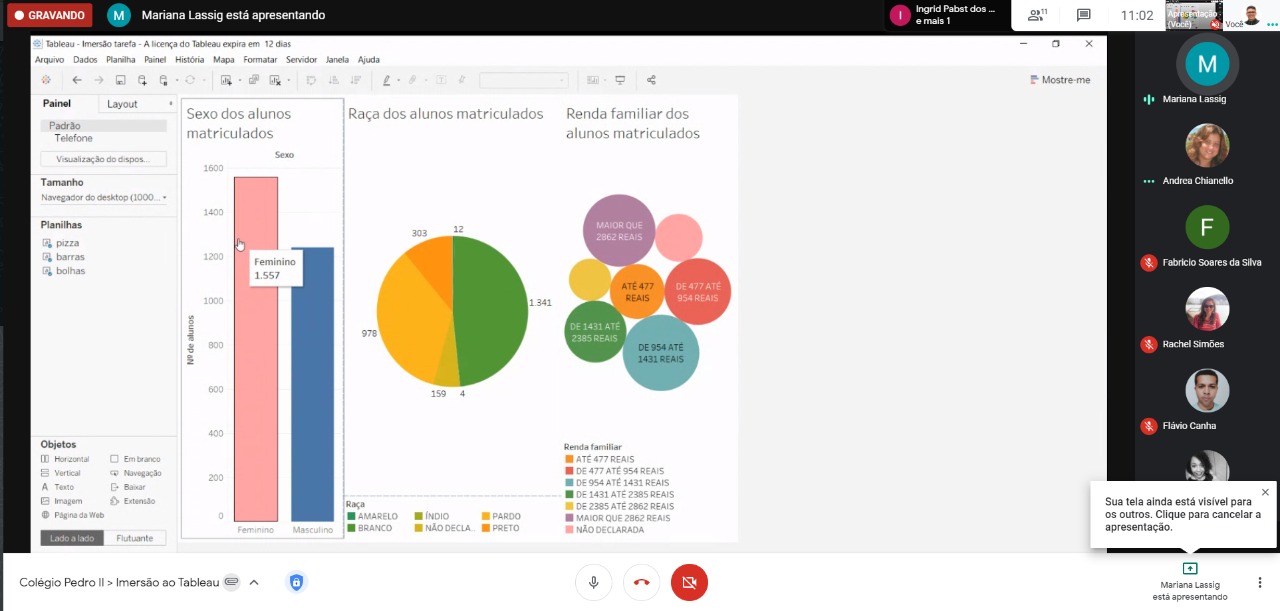This screenshot has width=1280, height=611.
Task: Select the Flutuante layout toggle
Action: point(135,538)
